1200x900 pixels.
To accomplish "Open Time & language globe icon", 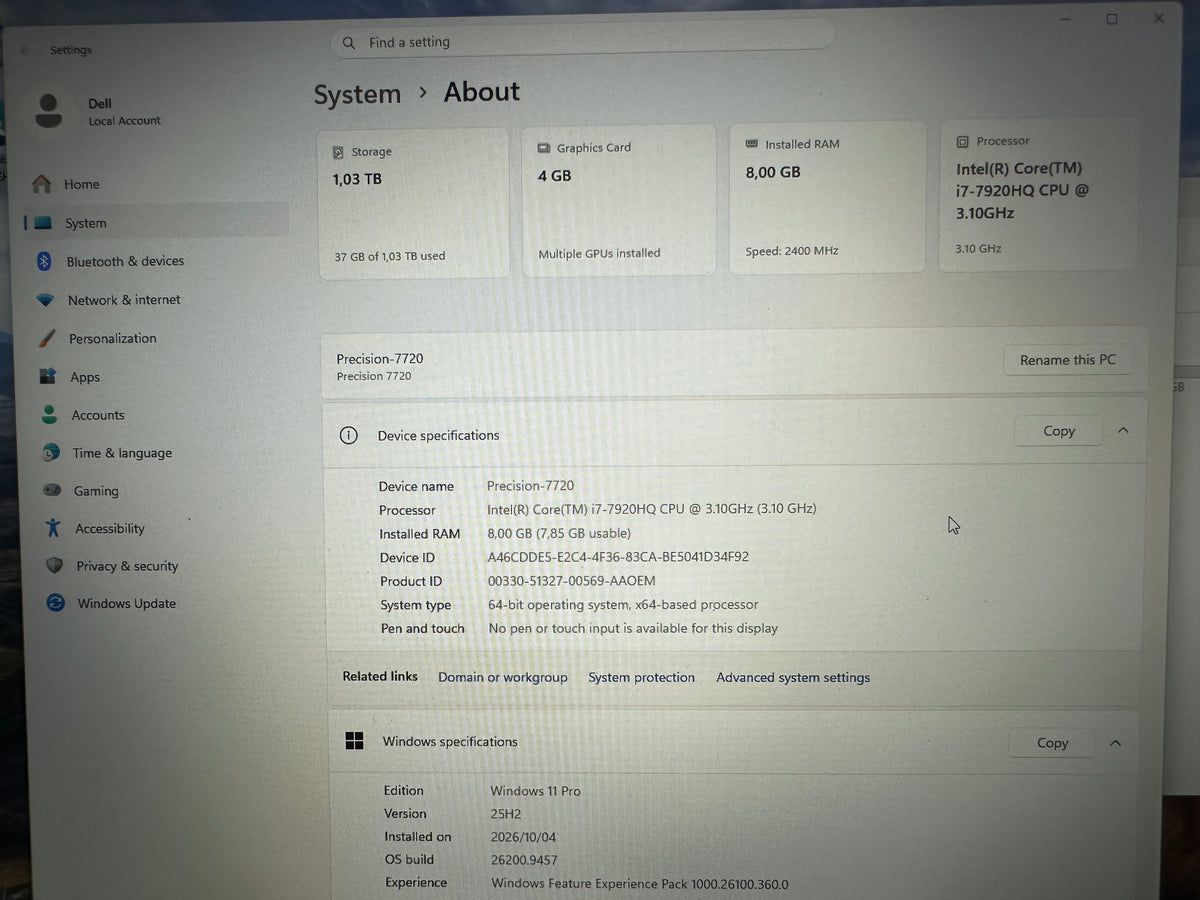I will [x=50, y=453].
